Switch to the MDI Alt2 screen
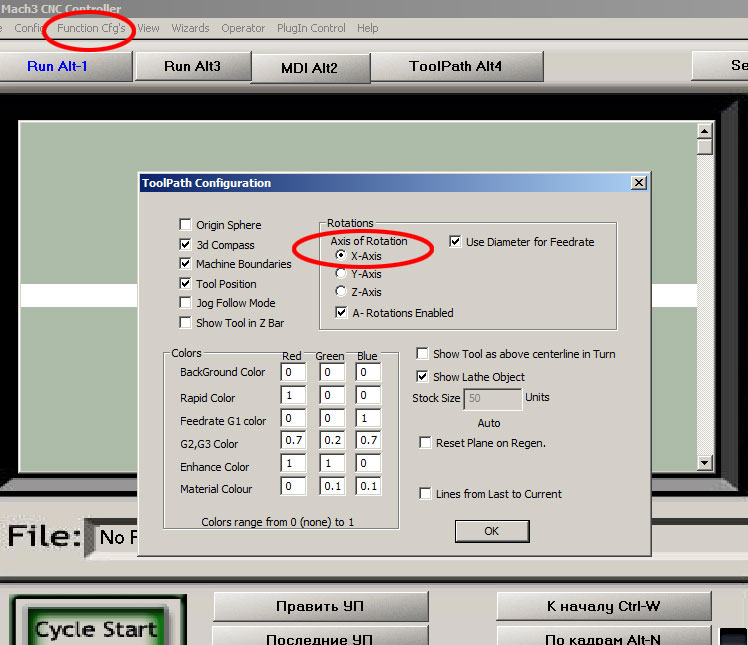Screen dimensions: 748x645 click(309, 68)
